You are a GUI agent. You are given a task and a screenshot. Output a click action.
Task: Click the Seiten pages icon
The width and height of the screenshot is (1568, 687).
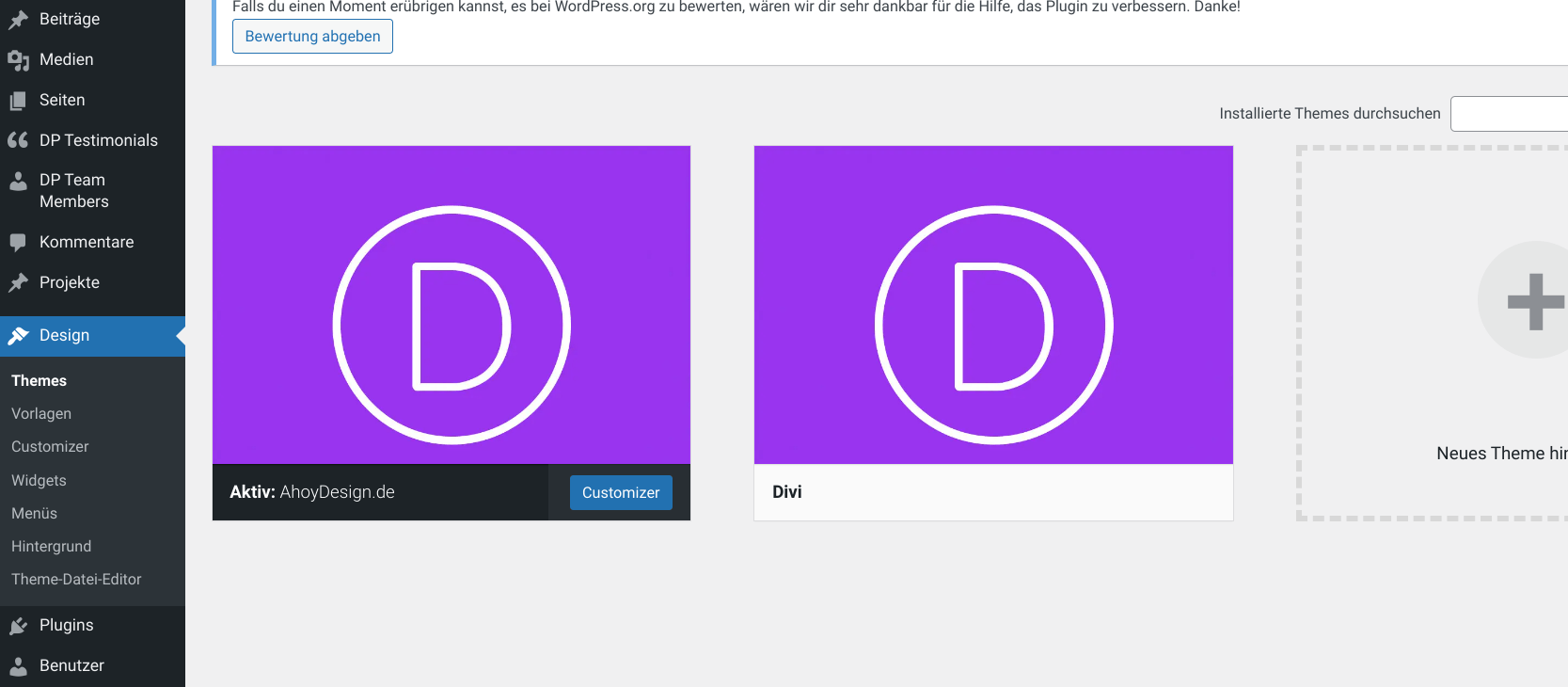coord(18,101)
